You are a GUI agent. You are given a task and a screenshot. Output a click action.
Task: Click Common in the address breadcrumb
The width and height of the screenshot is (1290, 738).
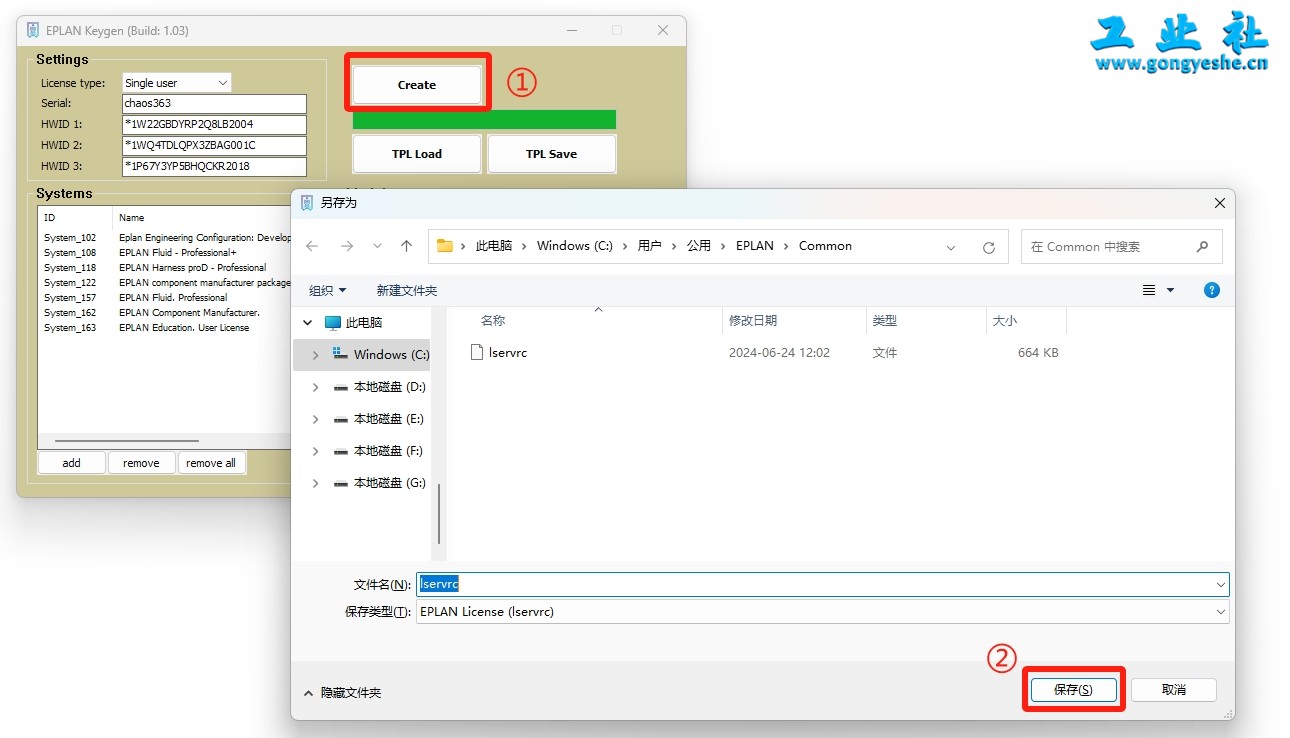tap(826, 246)
